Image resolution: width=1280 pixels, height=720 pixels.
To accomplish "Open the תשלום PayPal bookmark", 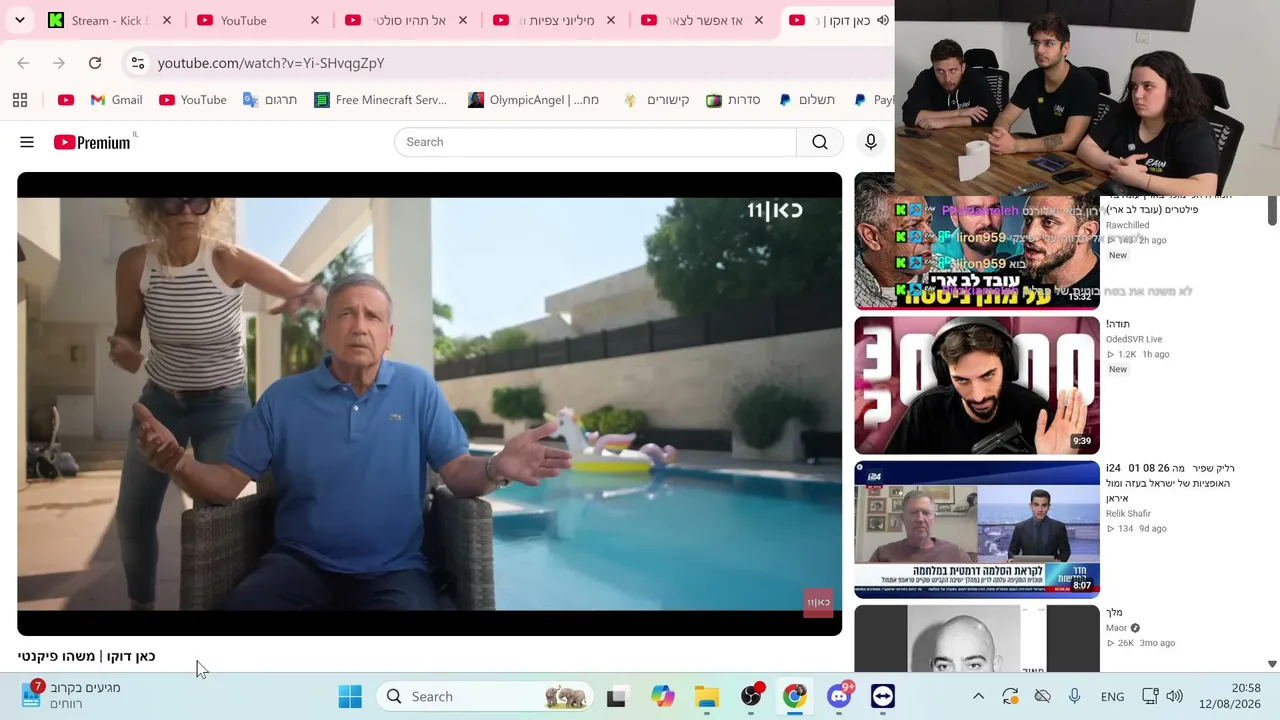I will tap(807, 100).
